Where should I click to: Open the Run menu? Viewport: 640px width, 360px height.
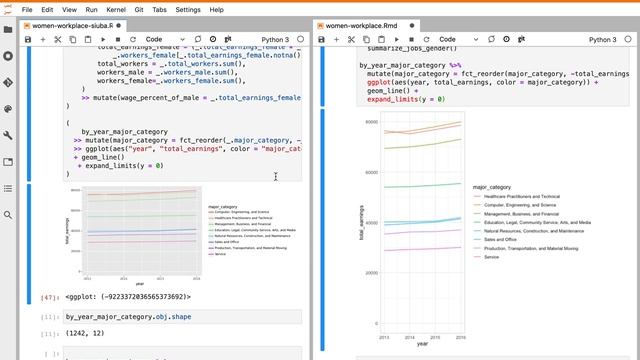(91, 9)
